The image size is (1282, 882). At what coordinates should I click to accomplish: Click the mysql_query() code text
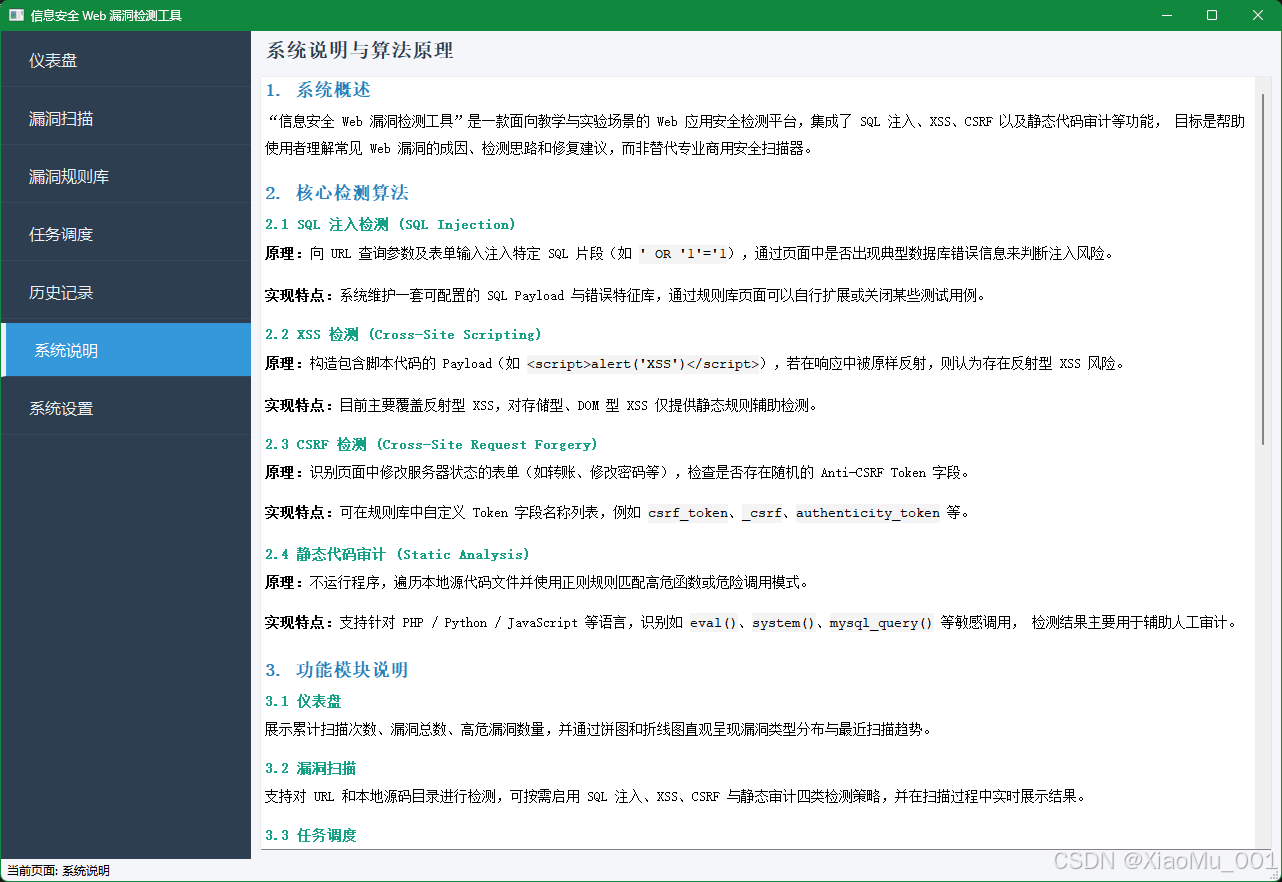coord(881,623)
